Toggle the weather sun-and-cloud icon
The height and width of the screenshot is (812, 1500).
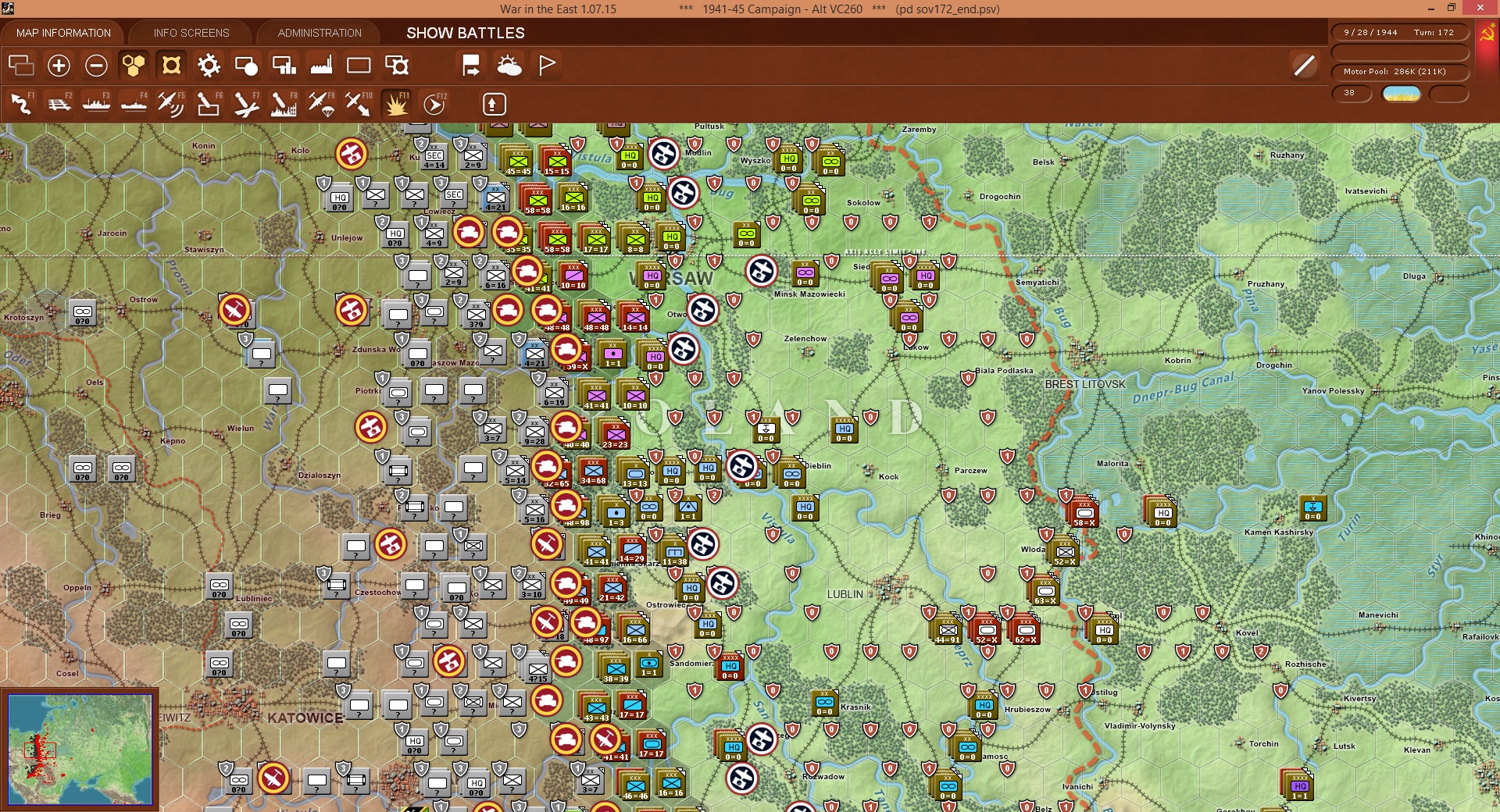click(509, 66)
